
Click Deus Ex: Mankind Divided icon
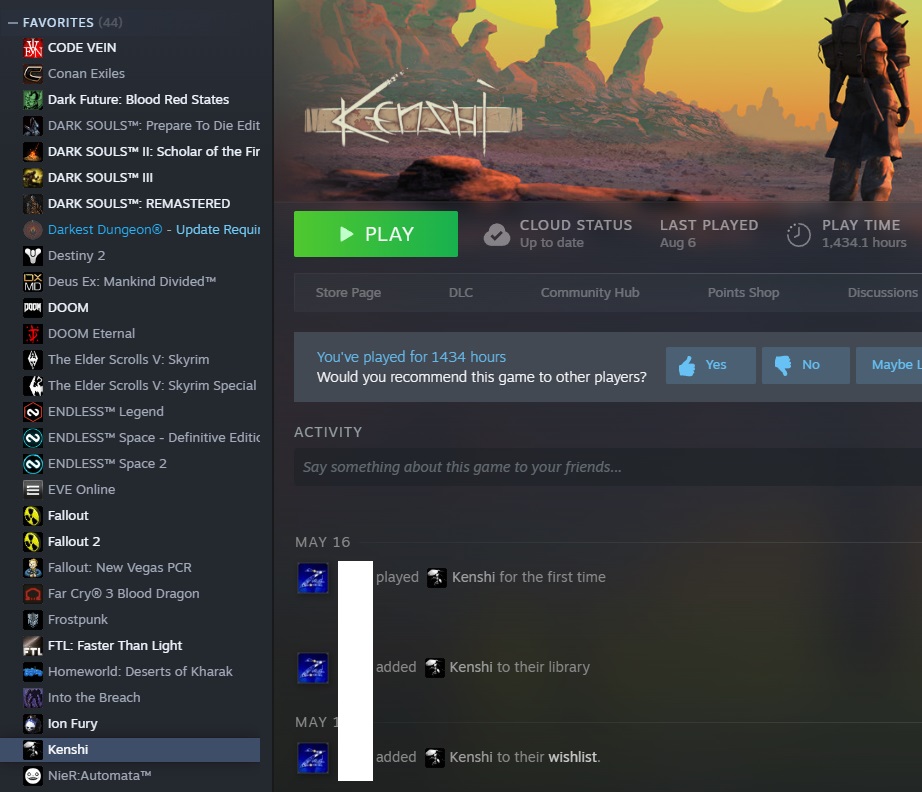33,282
